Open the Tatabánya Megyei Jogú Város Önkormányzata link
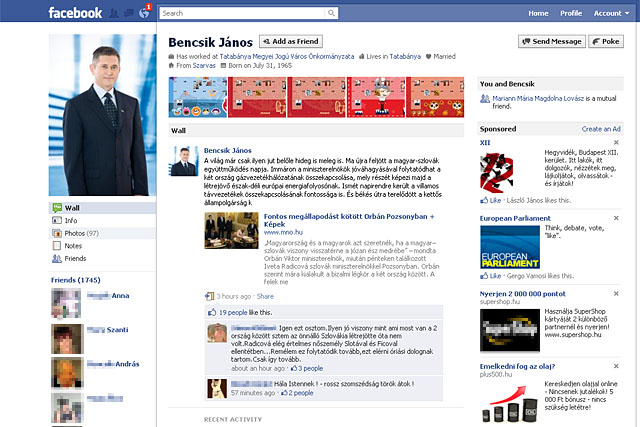Viewport: 640px width, 427px height. coord(287,56)
